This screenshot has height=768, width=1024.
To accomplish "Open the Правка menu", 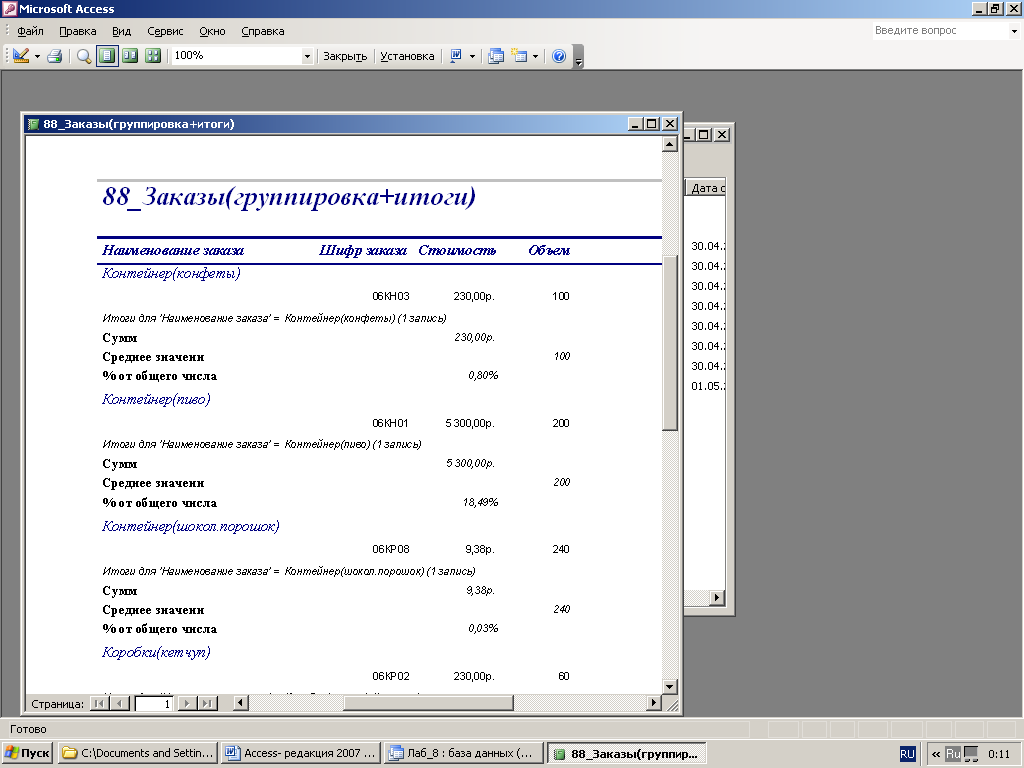I will 77,31.
